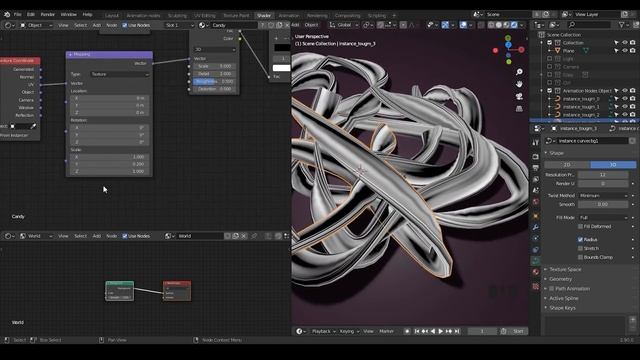The image size is (640, 360).
Task: Play animation in reverse in timeline
Action: point(433,331)
